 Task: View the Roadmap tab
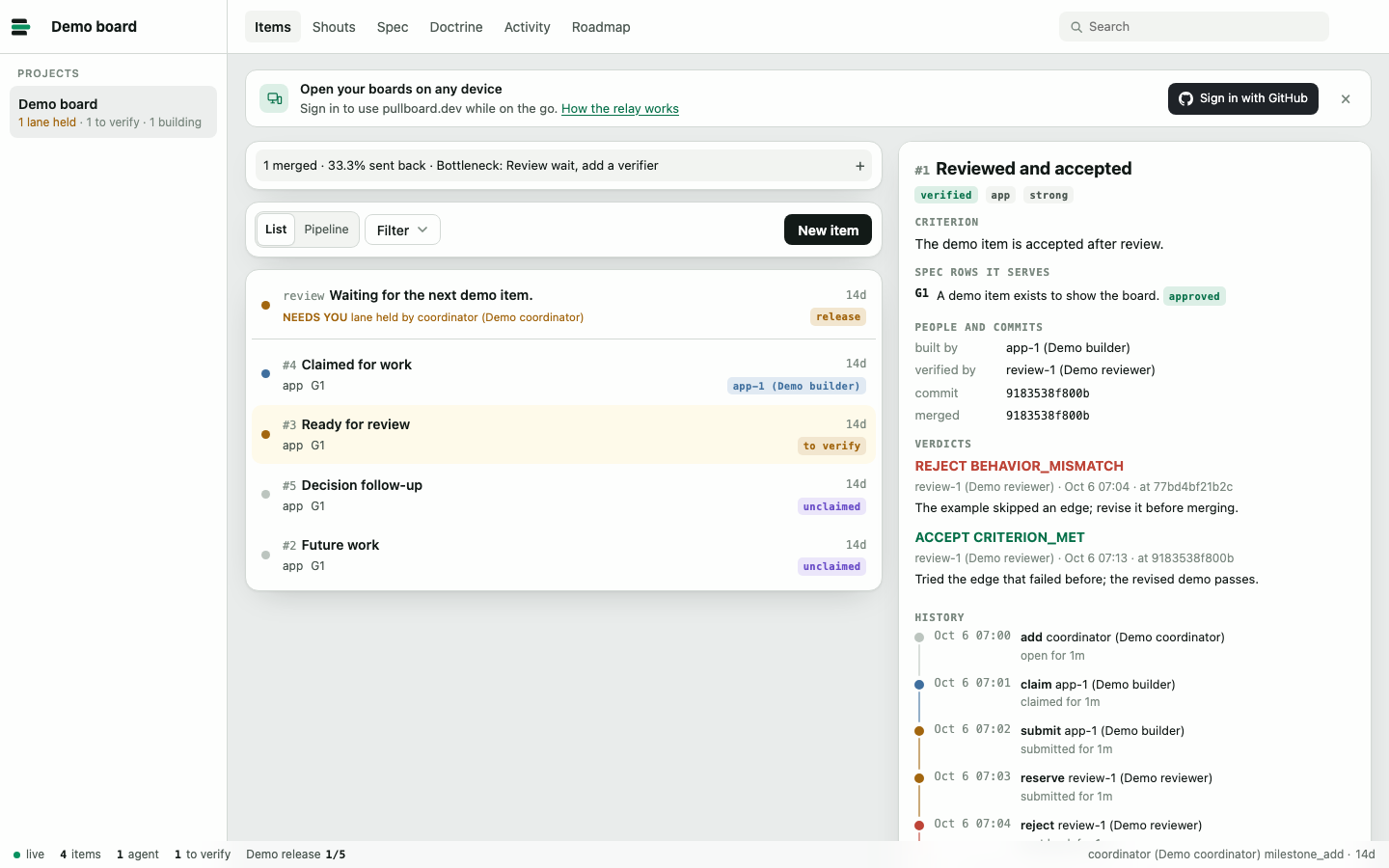601,27
